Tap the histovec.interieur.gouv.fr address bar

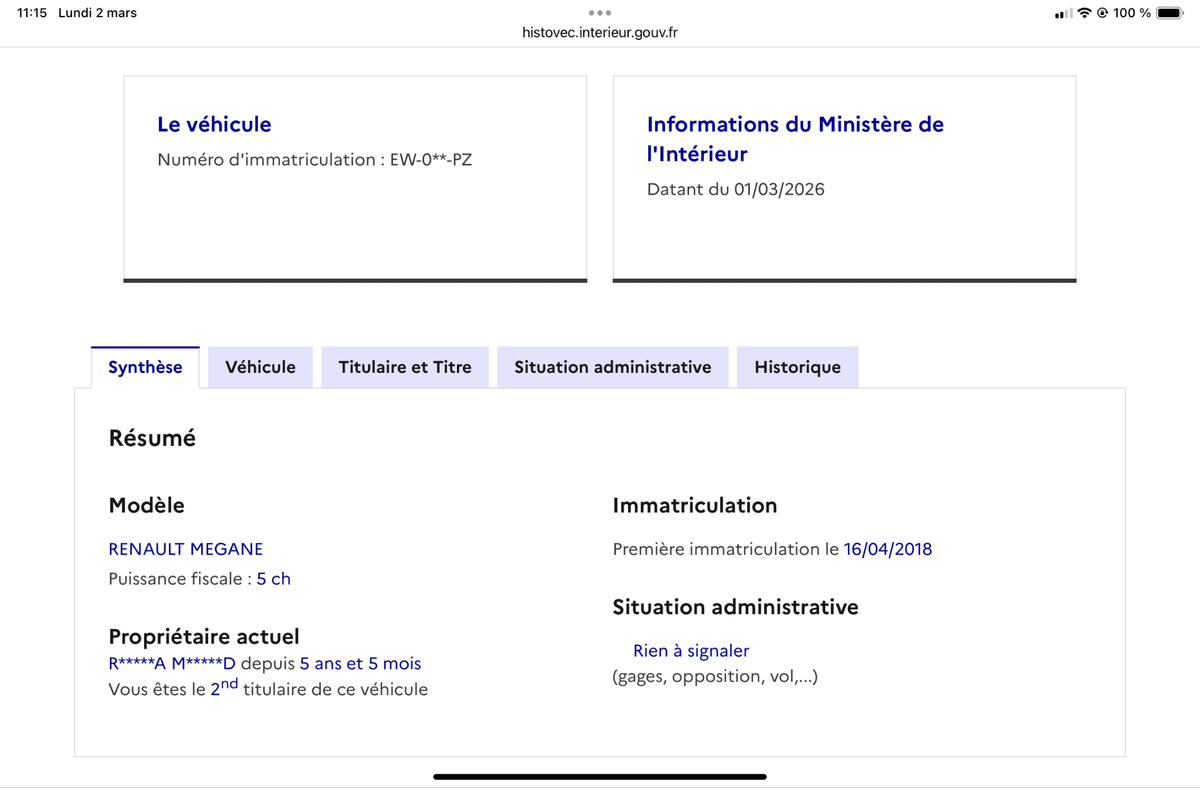pyautogui.click(x=600, y=32)
